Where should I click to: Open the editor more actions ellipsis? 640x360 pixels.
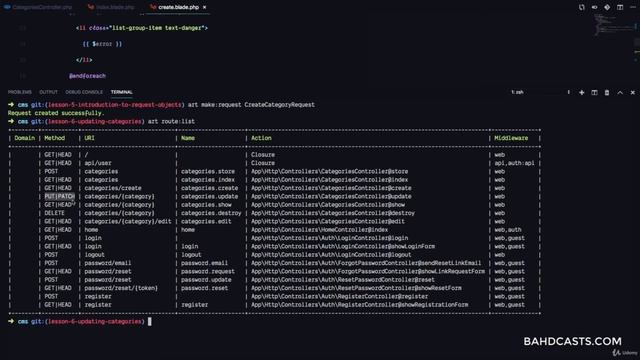tap(633, 7)
